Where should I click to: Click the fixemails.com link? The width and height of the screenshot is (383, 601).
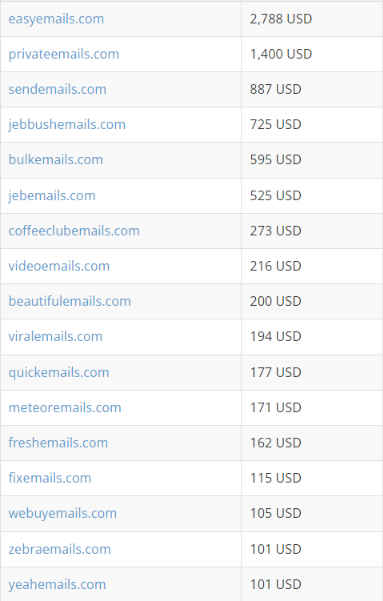click(x=50, y=478)
